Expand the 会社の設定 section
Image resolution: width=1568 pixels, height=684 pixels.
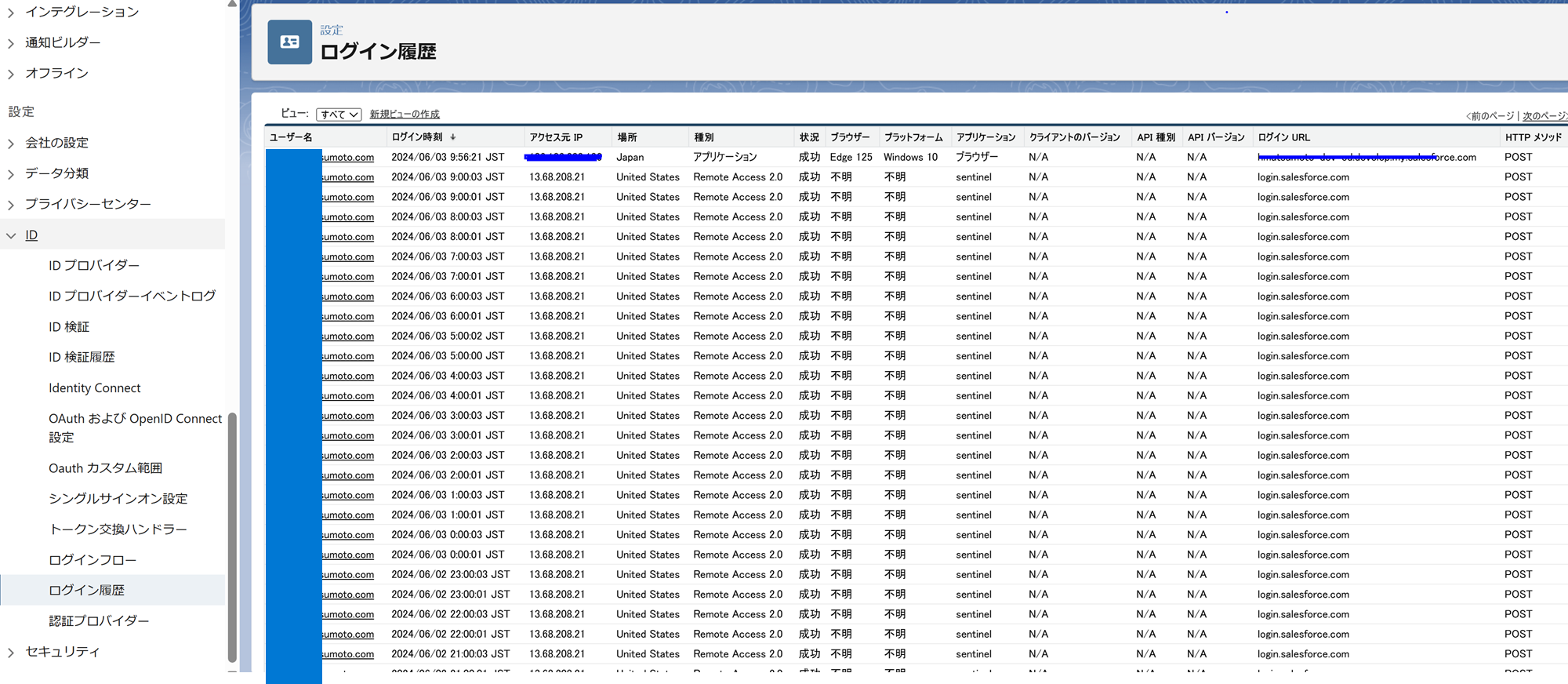(11, 144)
